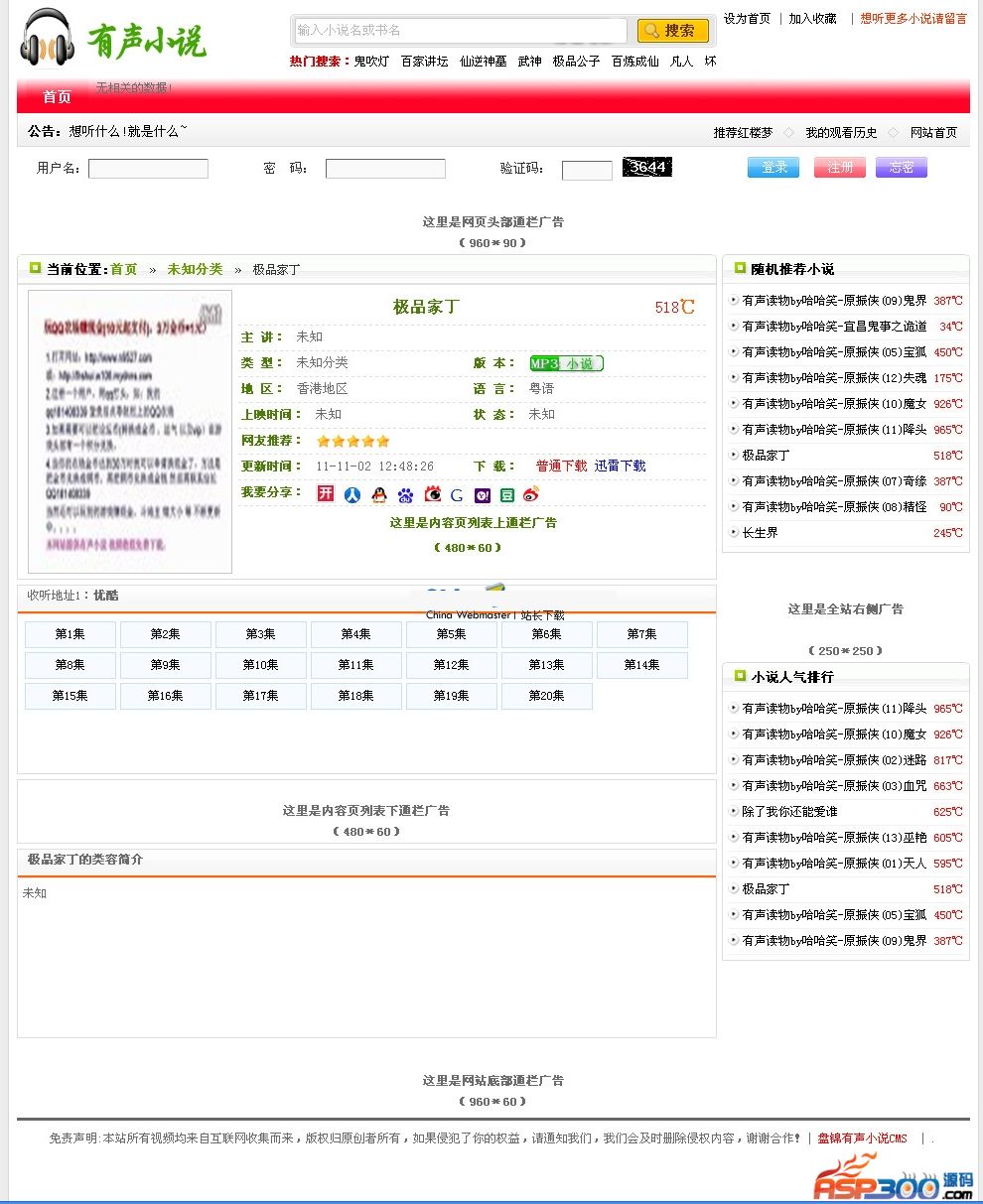Click the purple 忘密 button
Image resolution: width=983 pixels, height=1204 pixels.
[x=902, y=168]
